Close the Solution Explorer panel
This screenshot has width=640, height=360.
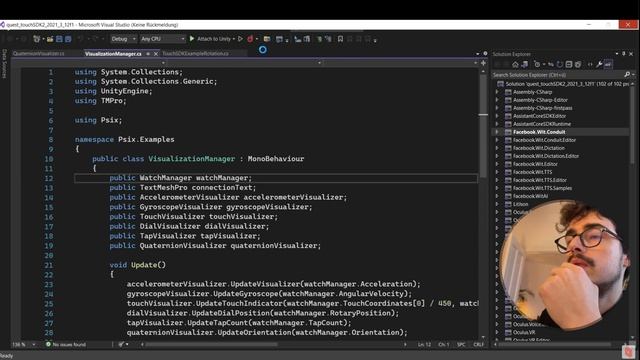pos(631,53)
